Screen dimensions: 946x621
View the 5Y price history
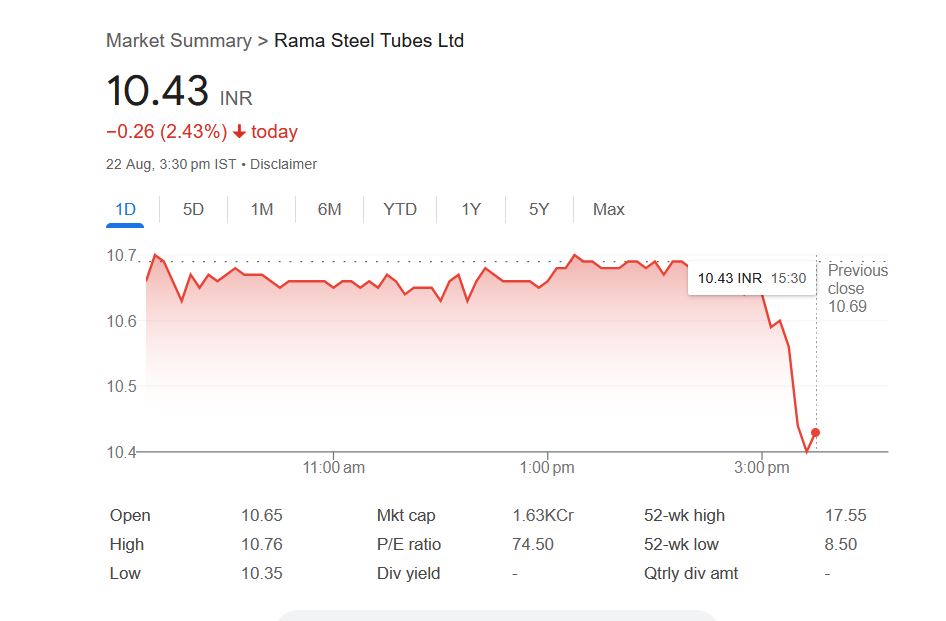[539, 209]
